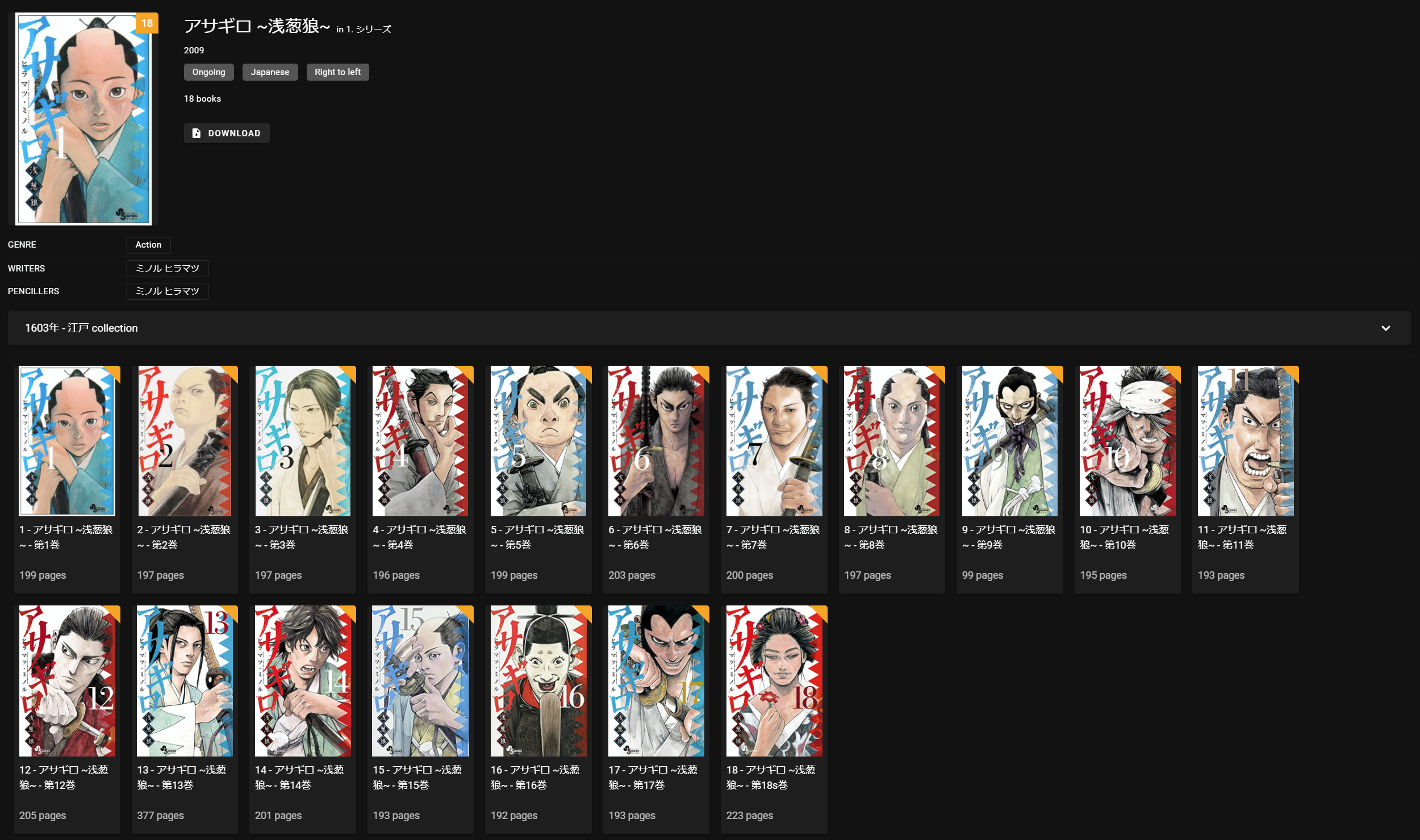Screen dimensions: 1420x840
Task: Click the Ongoing status chip
Action: coord(208,72)
